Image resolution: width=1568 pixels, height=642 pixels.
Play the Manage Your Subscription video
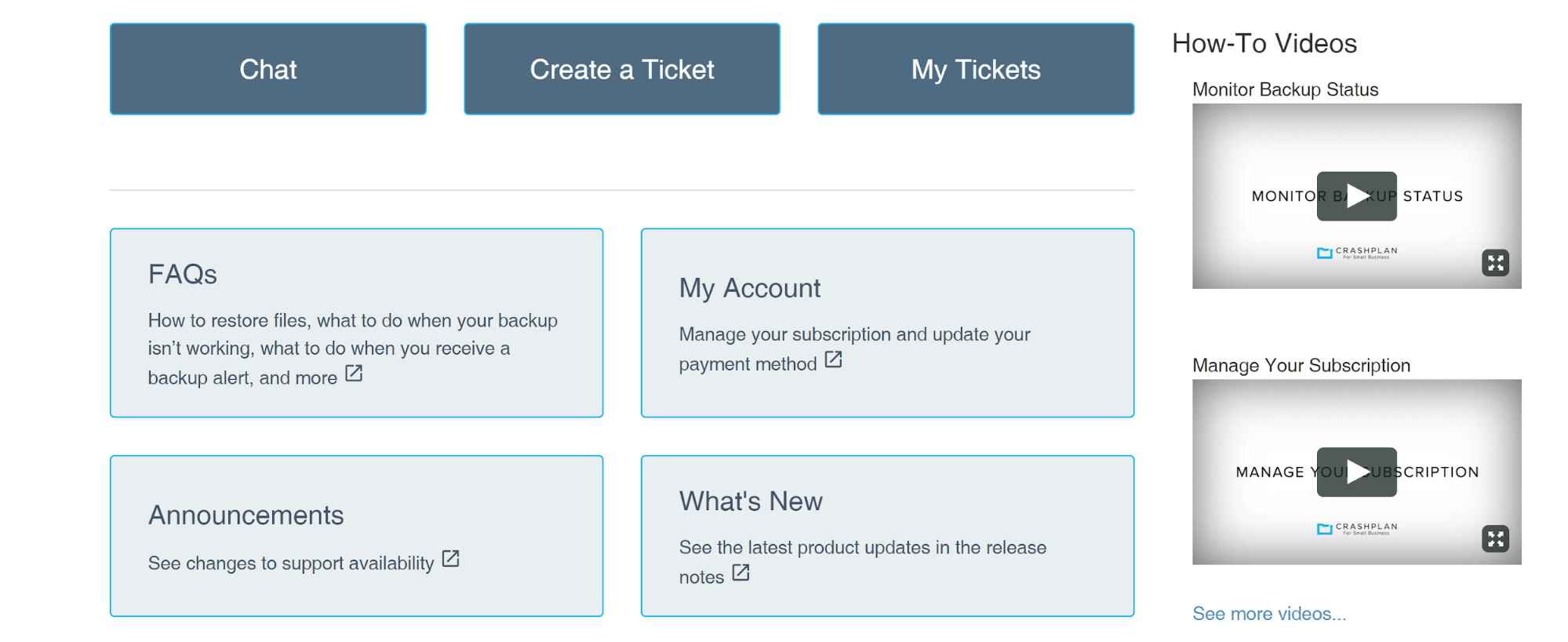tap(1356, 472)
